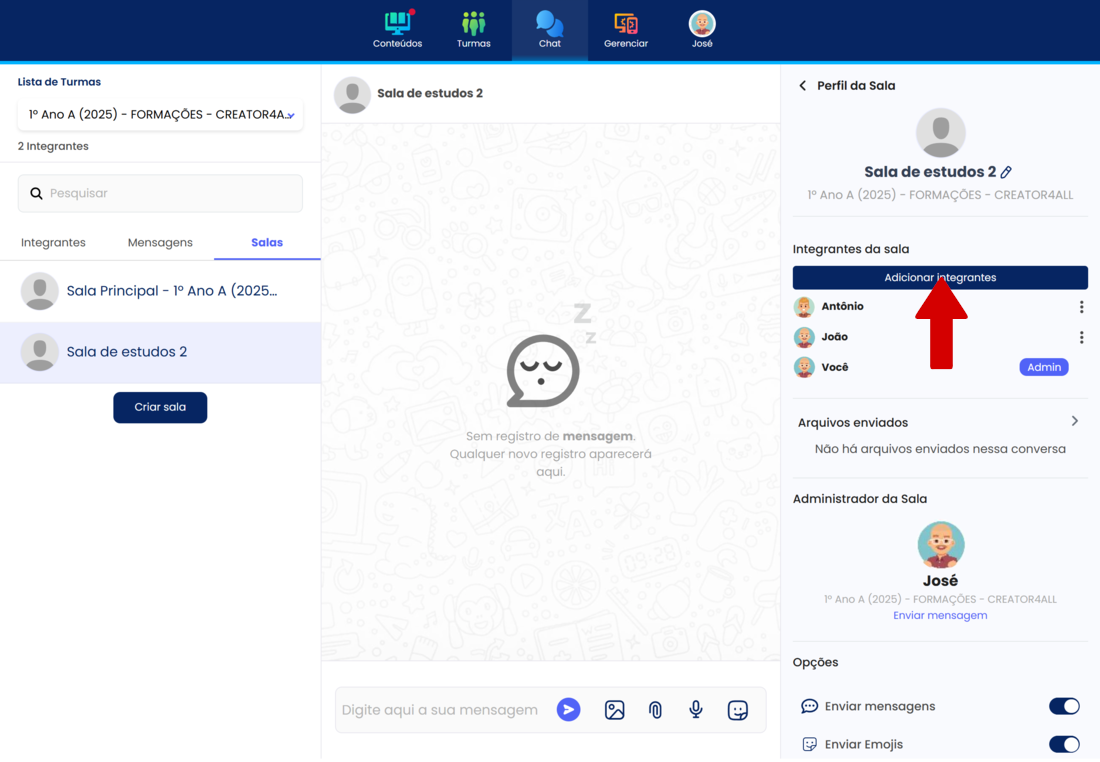Disable the Enviar mensagens toggle
The width and height of the screenshot is (1100, 762).
(1064, 706)
